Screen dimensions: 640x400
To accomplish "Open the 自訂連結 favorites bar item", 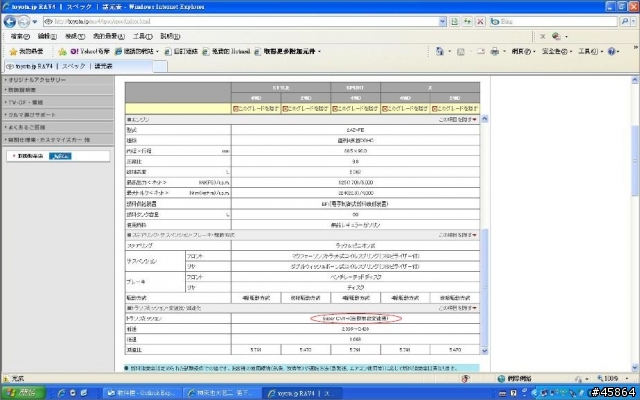I will 181,51.
